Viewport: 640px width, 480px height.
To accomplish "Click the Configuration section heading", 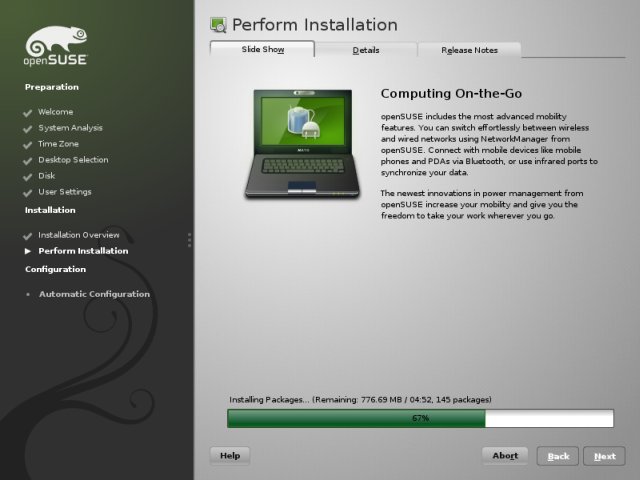I will [56, 269].
